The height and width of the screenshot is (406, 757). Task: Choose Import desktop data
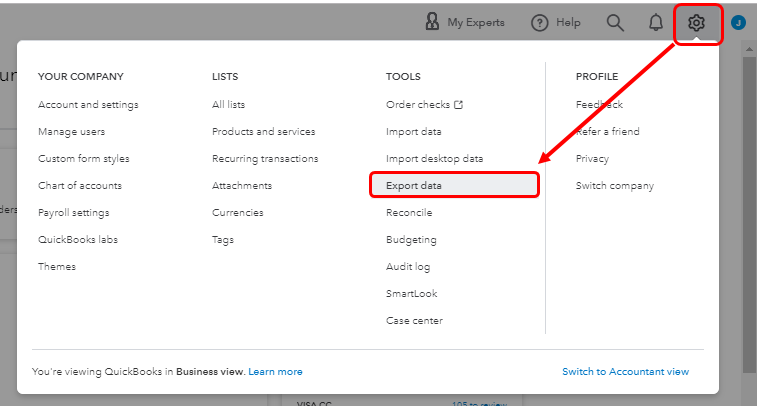pyautogui.click(x=434, y=159)
